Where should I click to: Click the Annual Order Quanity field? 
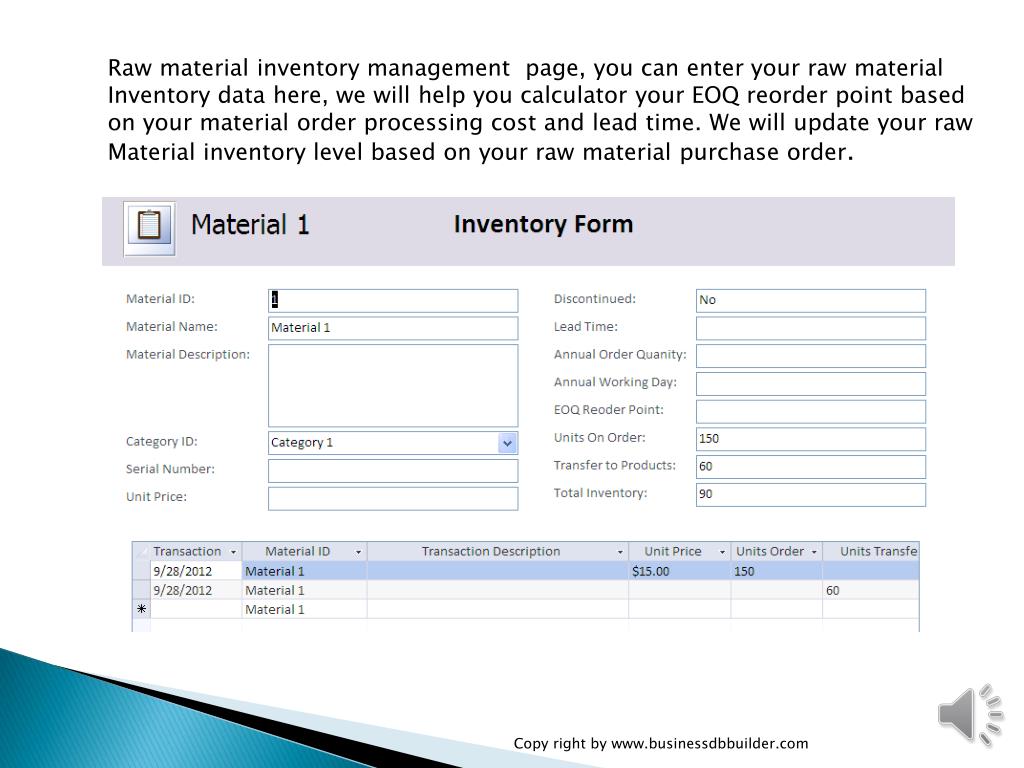pos(810,356)
